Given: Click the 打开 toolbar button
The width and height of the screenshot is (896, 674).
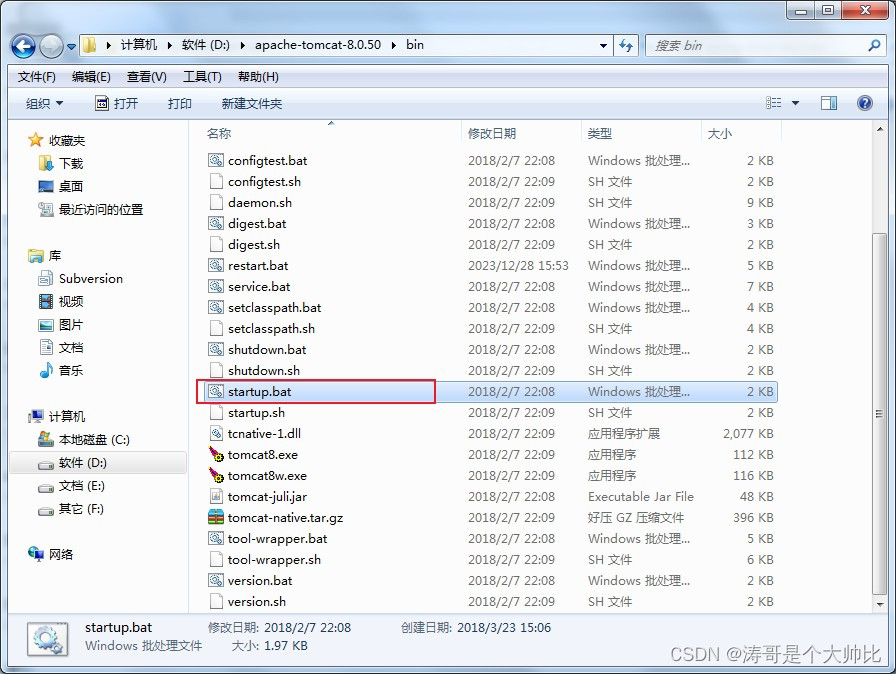Looking at the screenshot, I should coord(117,103).
